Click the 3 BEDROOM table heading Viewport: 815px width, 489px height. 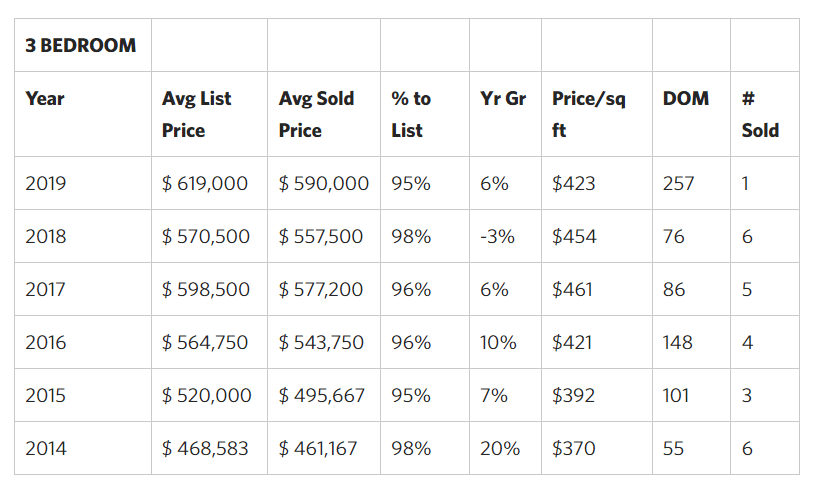click(x=81, y=46)
